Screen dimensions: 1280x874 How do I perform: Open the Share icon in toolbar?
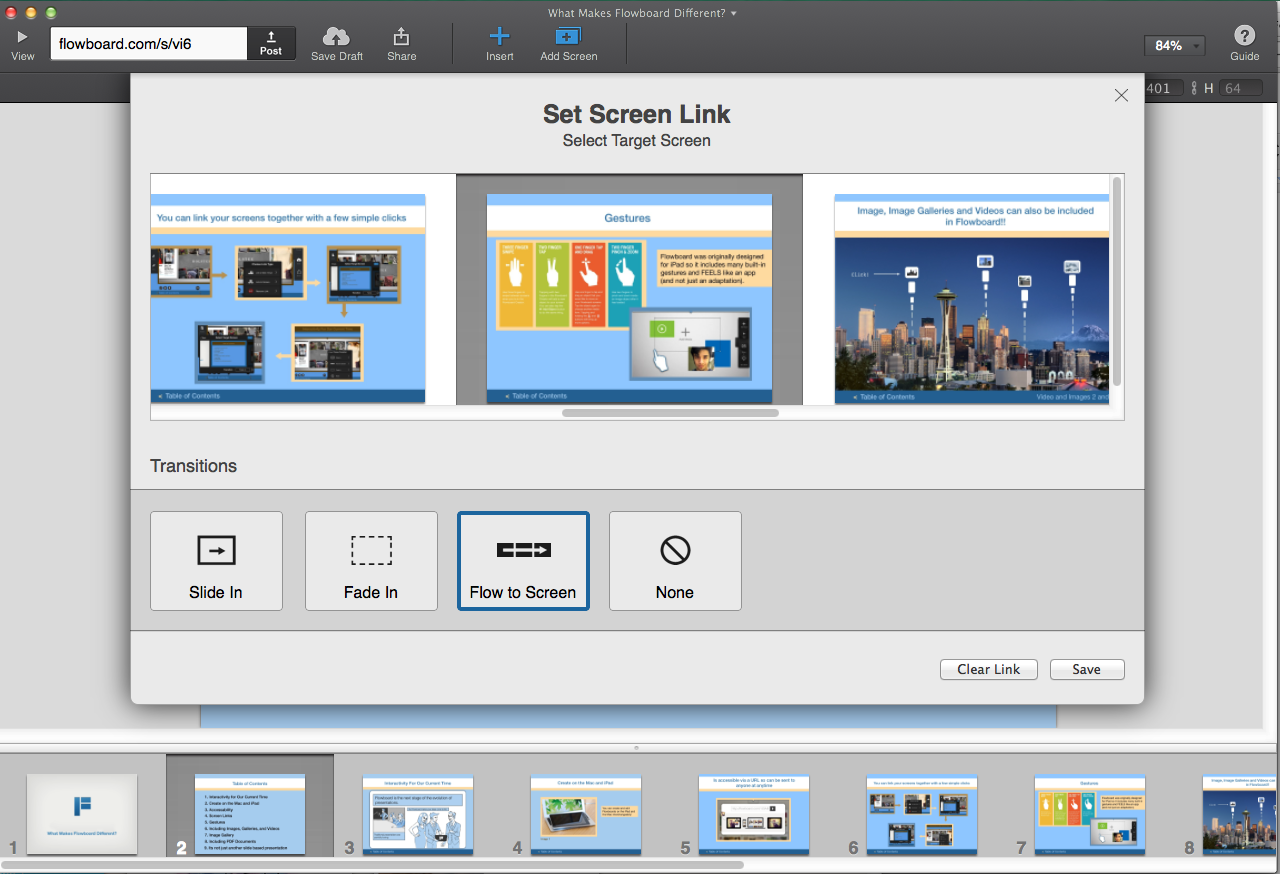pos(401,37)
